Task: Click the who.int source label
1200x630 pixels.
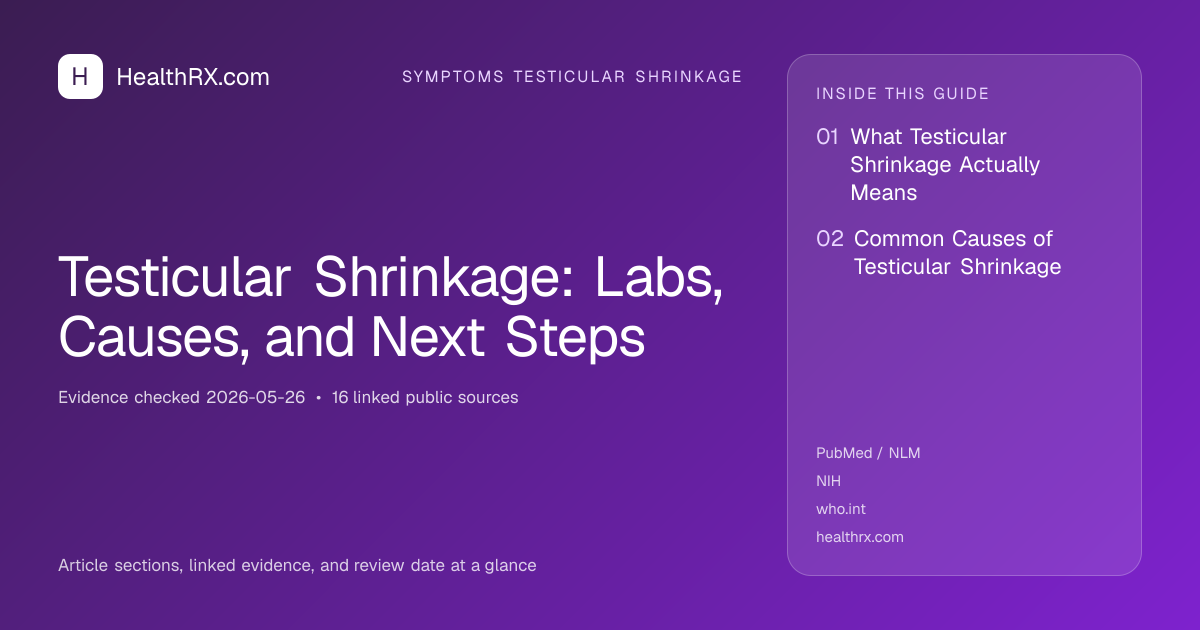Action: [841, 509]
